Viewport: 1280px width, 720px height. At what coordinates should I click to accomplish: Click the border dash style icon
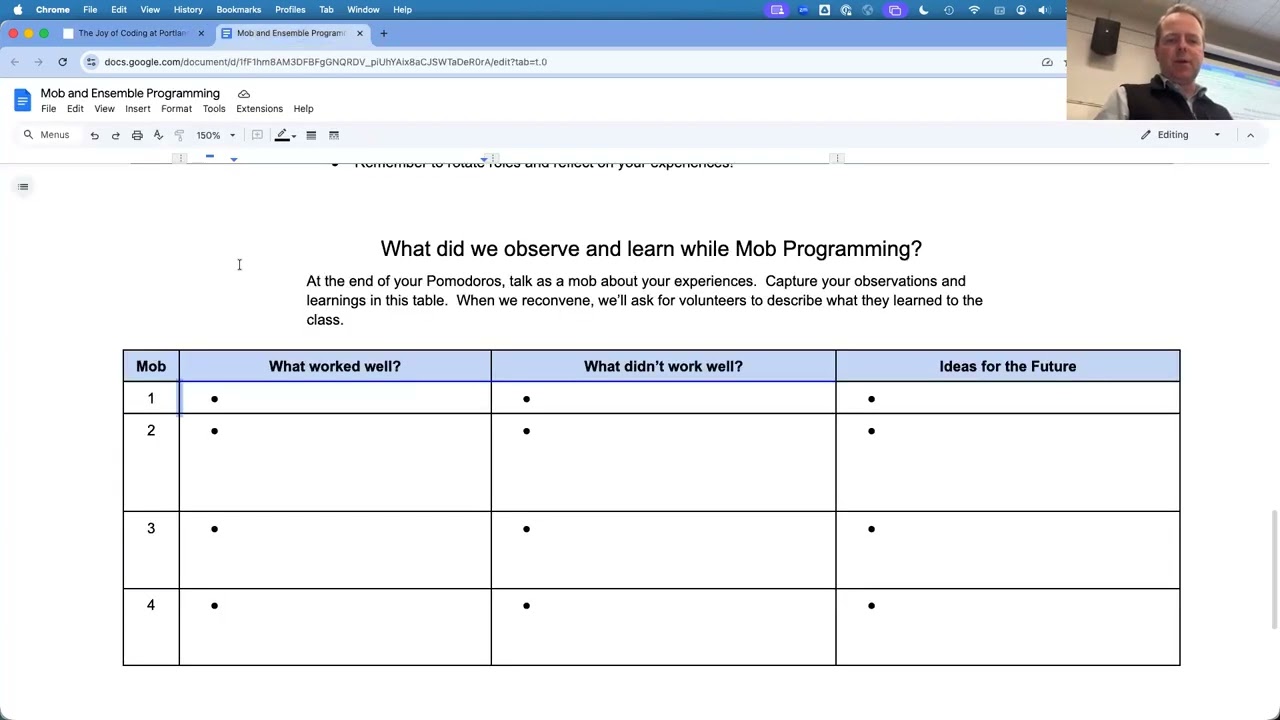pos(334,135)
